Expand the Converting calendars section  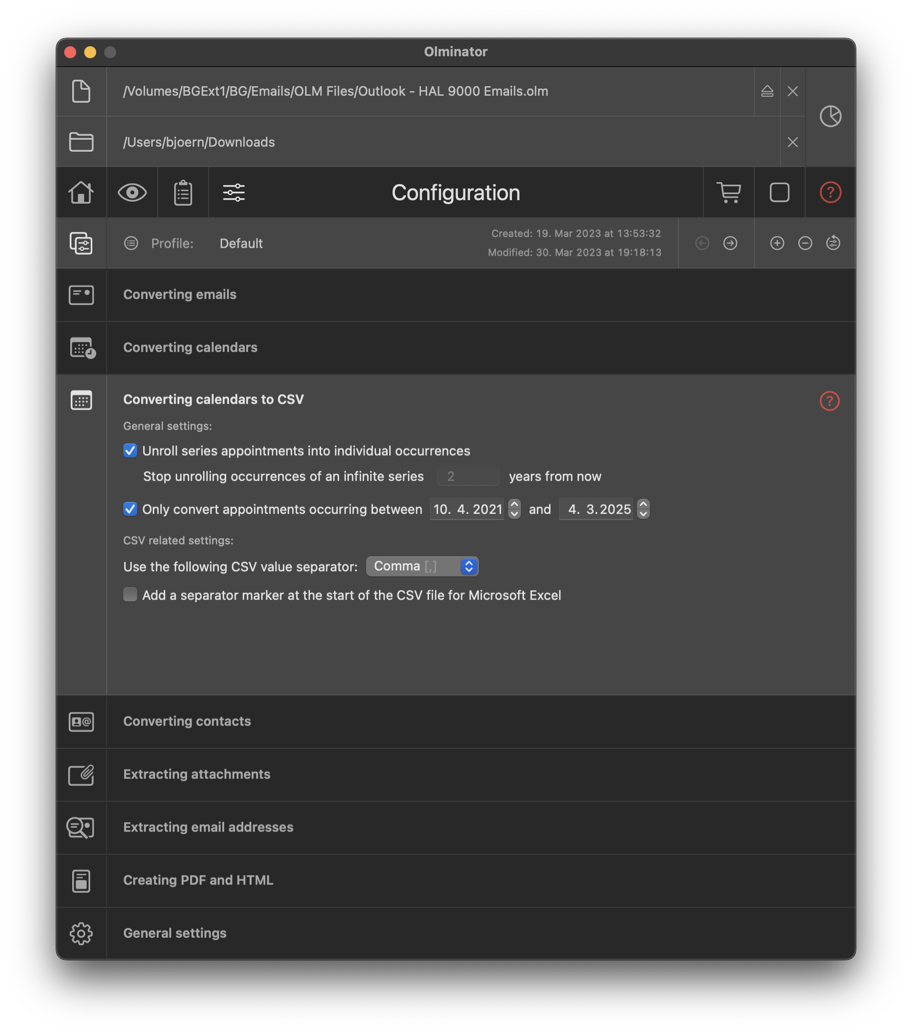(x=481, y=348)
